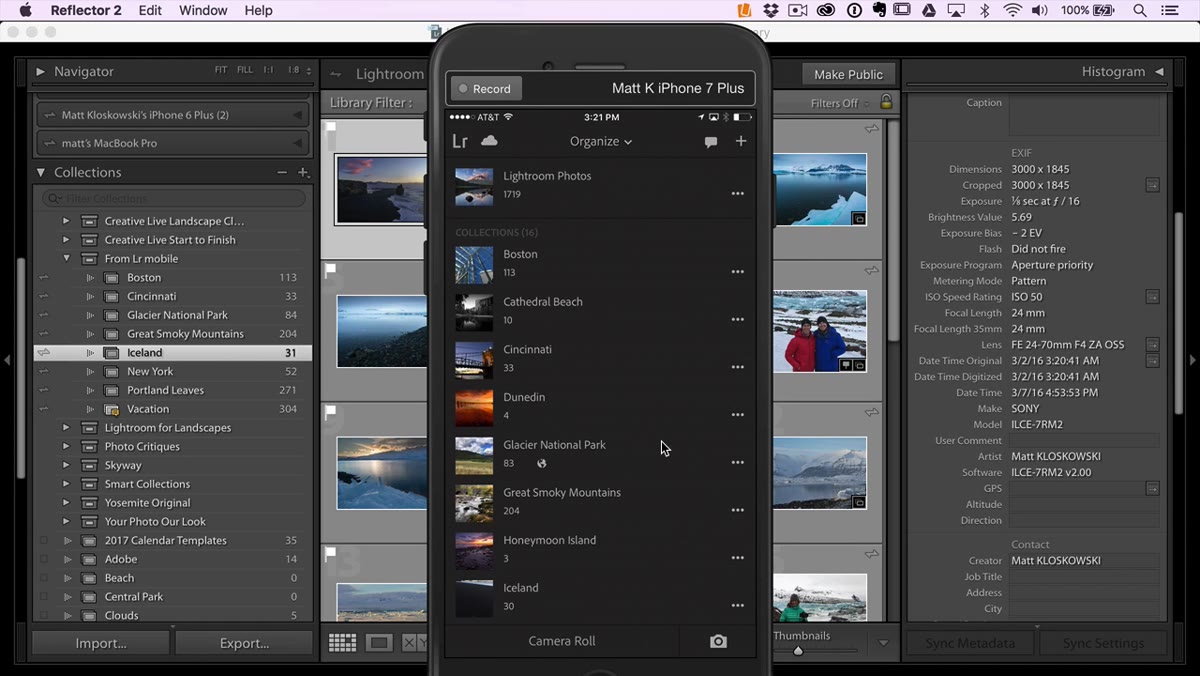Toggle sync for the Vacation collection
The height and width of the screenshot is (676, 1200).
tap(43, 409)
